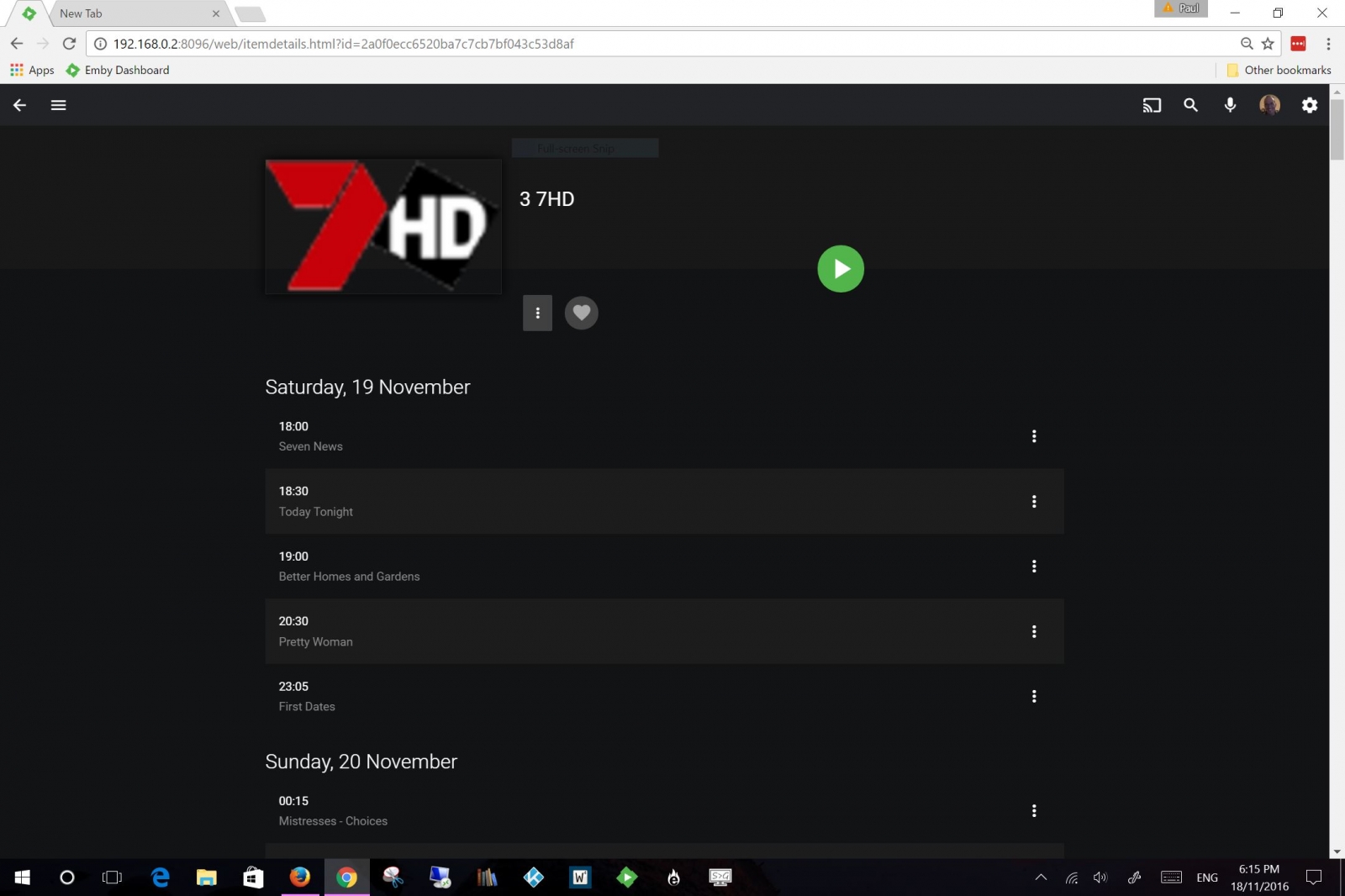Mute system volume from the tray
Image resolution: width=1345 pixels, height=896 pixels.
point(1099,877)
